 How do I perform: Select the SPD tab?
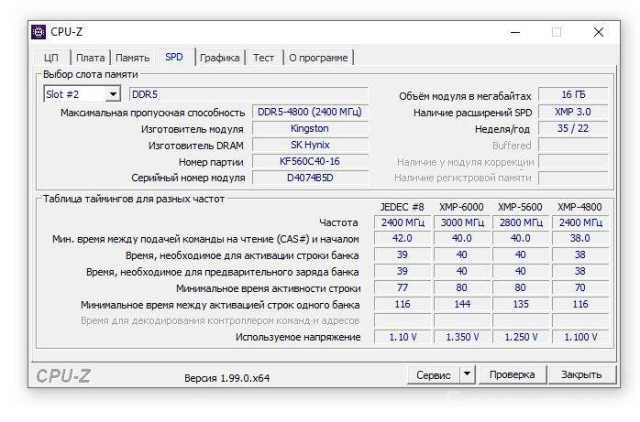click(174, 58)
